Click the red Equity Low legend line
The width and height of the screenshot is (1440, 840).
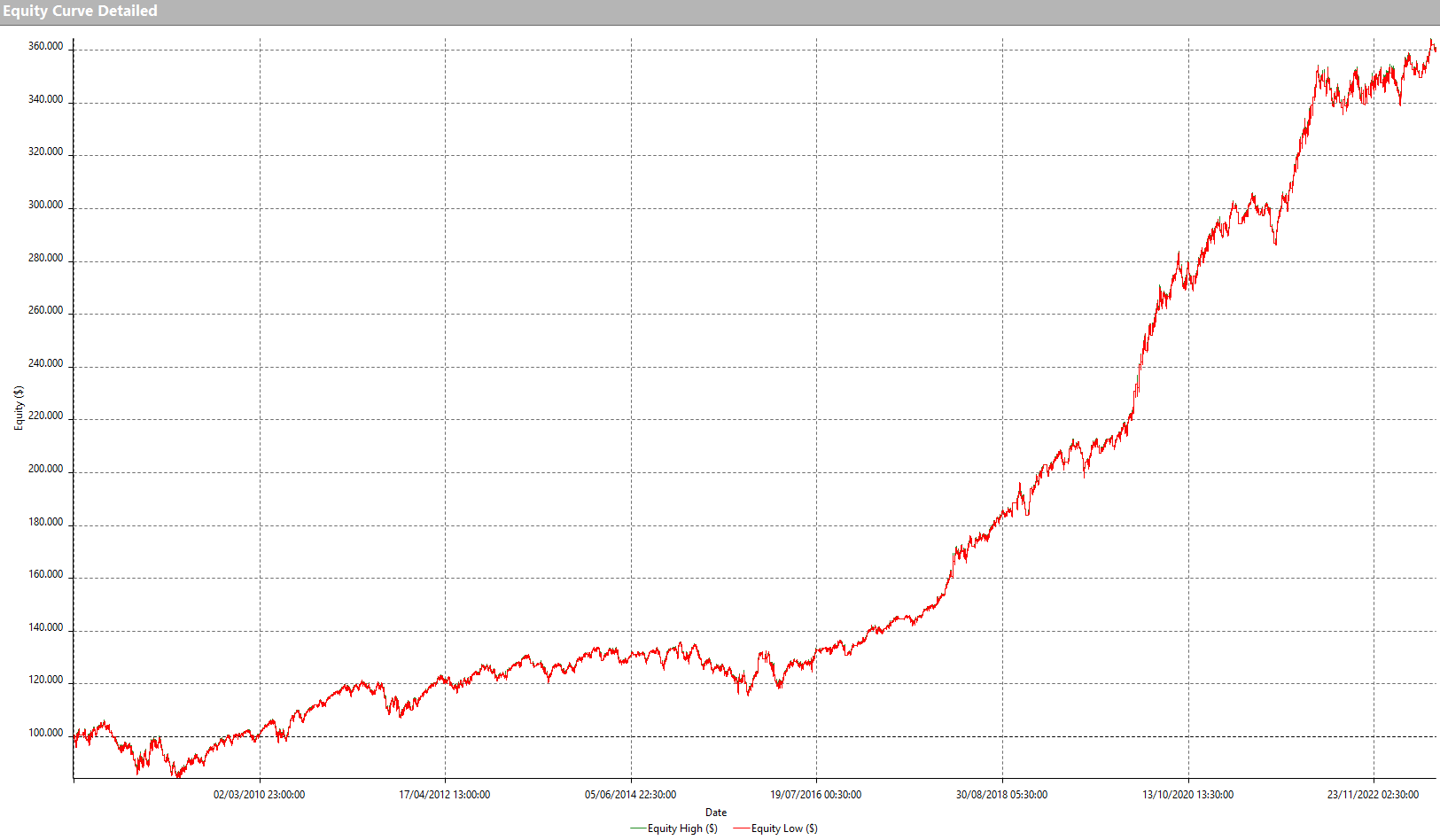[742, 828]
